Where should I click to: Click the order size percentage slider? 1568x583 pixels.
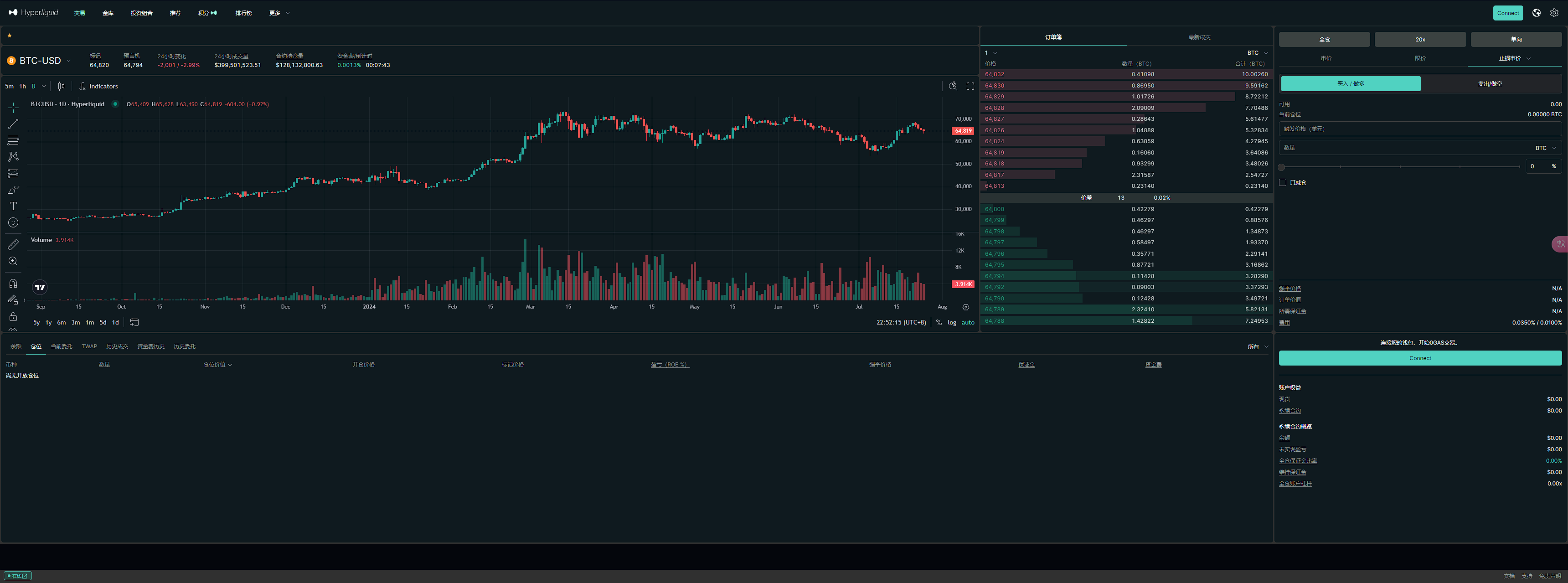click(x=1400, y=167)
